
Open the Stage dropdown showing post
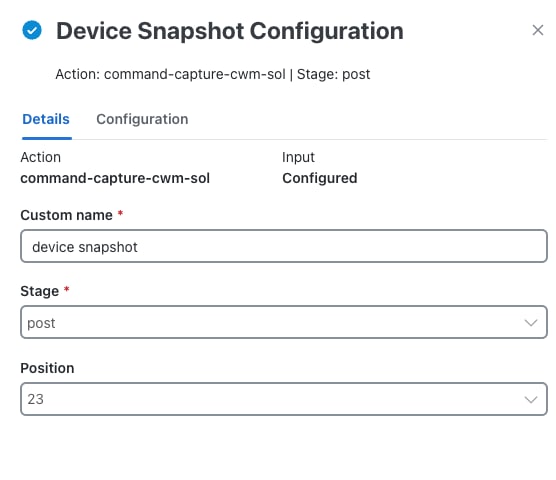pyautogui.click(x=284, y=322)
